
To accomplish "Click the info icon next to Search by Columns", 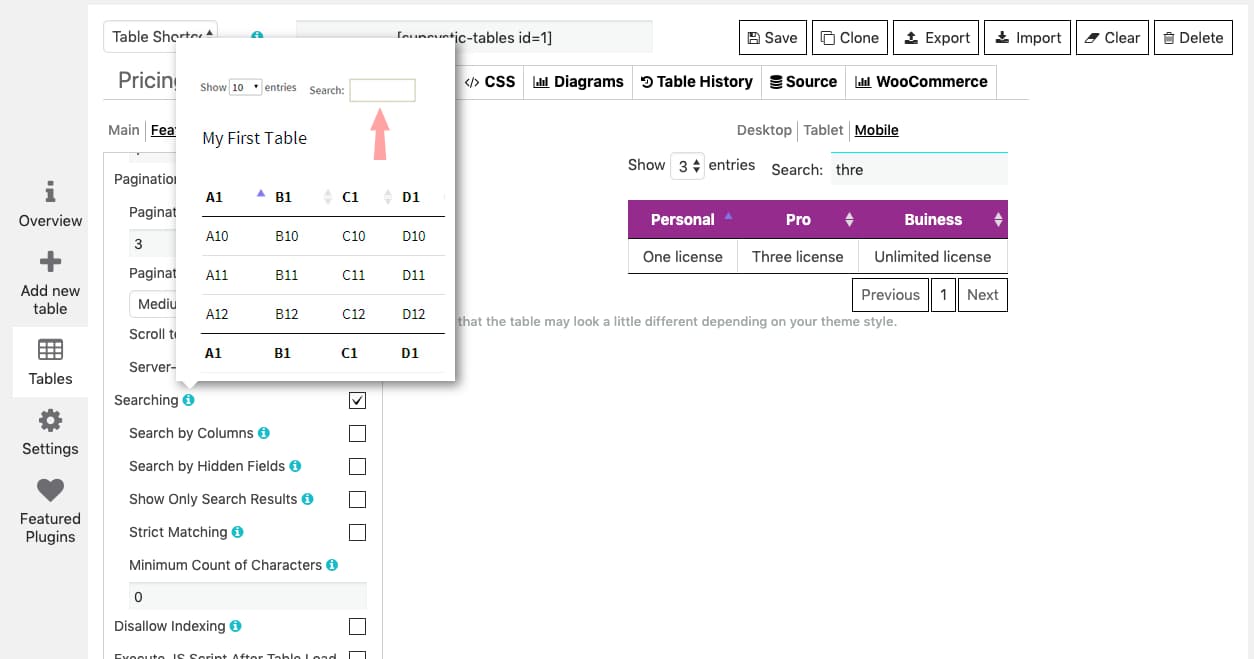I will pyautogui.click(x=263, y=433).
